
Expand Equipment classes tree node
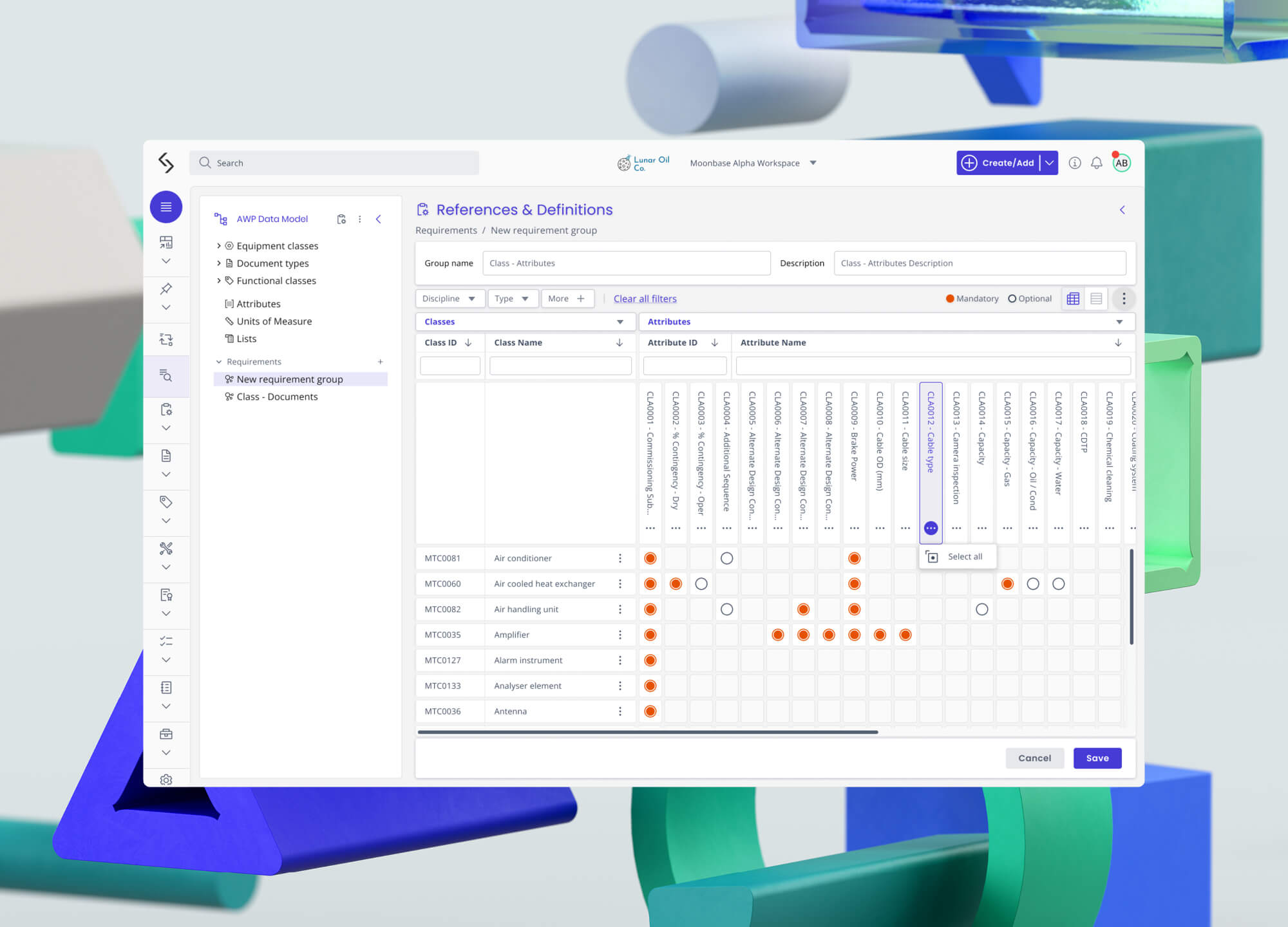(219, 246)
